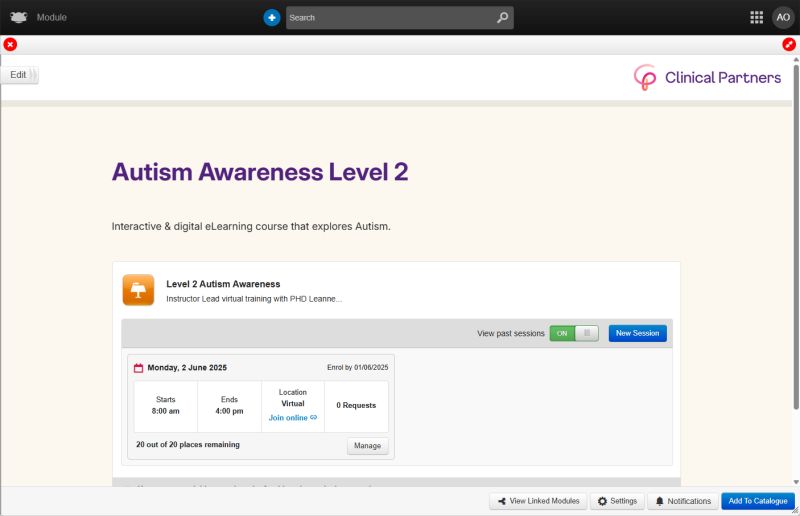
Task: Click the home logo icon next to Module
Action: coord(18,17)
